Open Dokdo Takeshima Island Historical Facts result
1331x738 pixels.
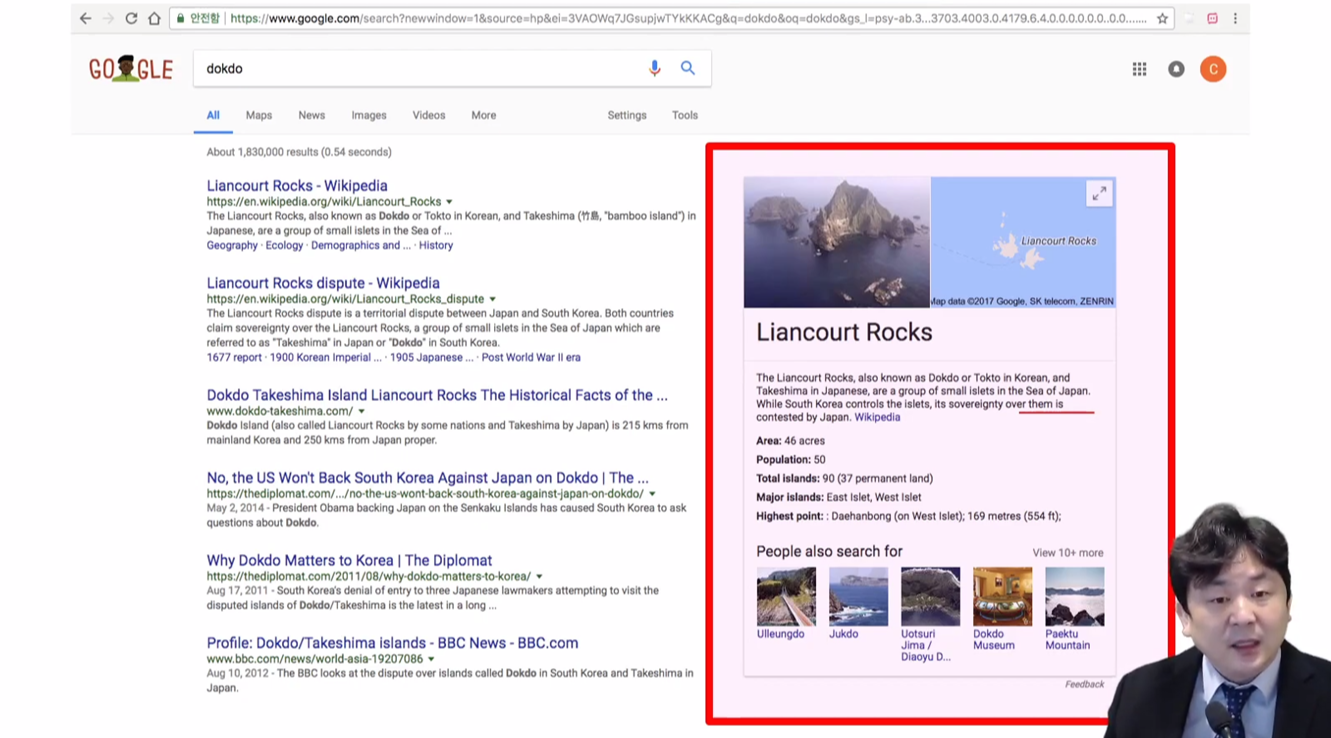tap(437, 395)
